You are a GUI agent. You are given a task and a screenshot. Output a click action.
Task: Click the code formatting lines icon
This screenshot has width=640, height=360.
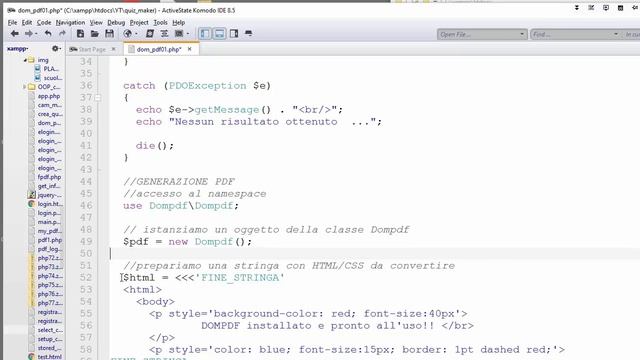[x=164, y=34]
